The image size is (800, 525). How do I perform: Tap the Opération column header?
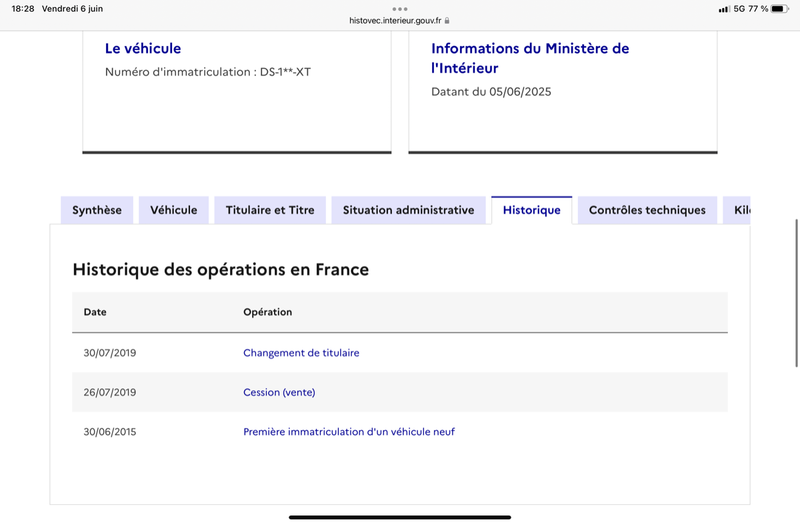(x=267, y=312)
